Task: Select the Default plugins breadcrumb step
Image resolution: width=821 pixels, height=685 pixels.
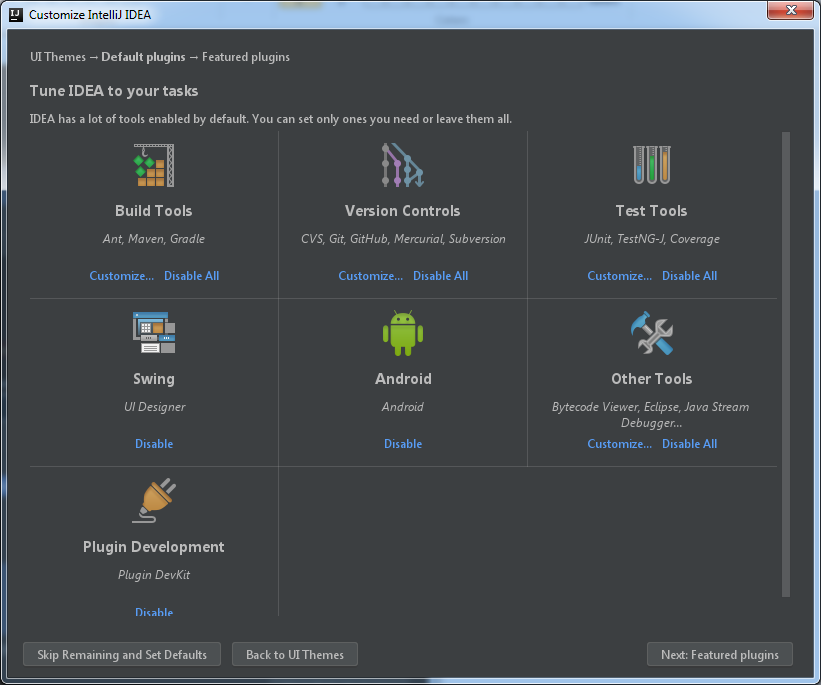Action: click(143, 57)
